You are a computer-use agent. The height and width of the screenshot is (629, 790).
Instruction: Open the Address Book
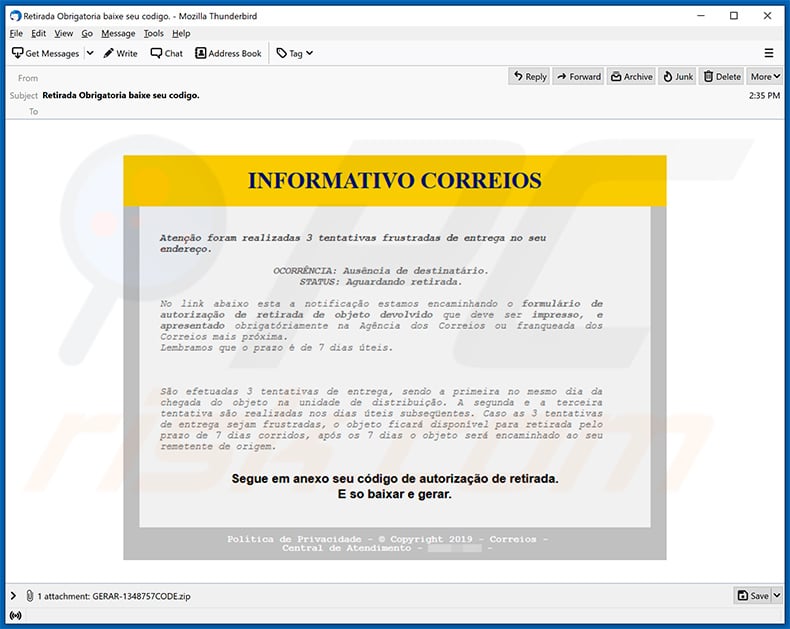click(228, 53)
